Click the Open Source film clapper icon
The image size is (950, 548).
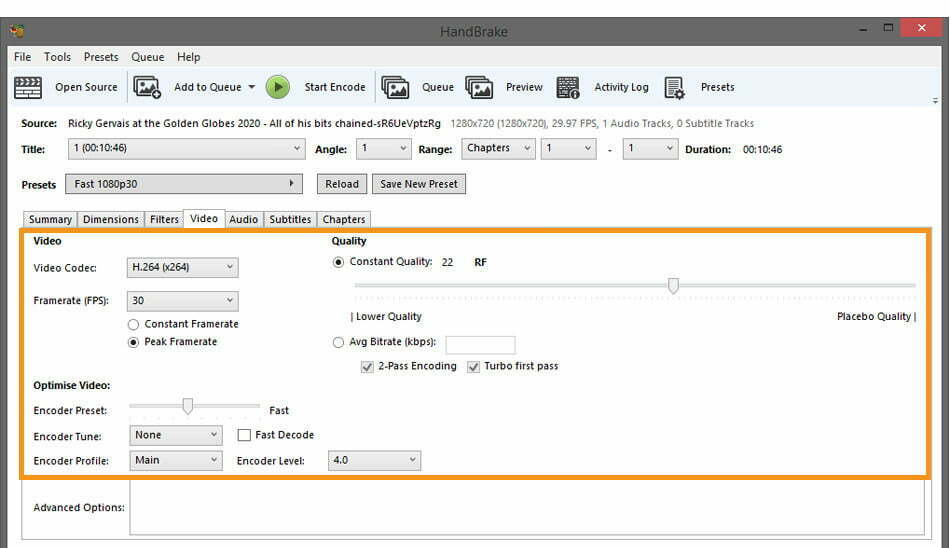pos(28,87)
